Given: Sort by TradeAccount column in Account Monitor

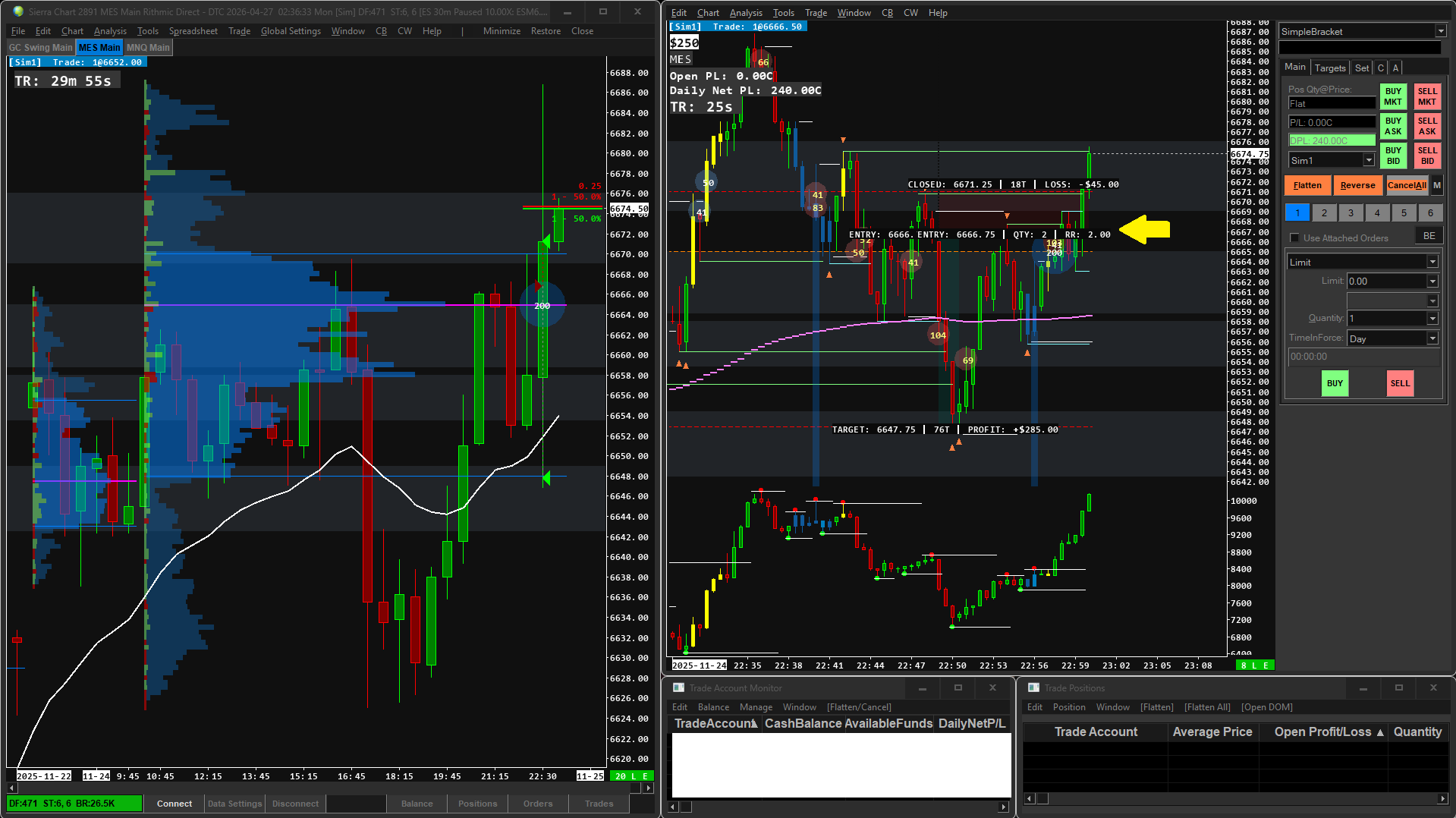Looking at the screenshot, I should pos(715,723).
